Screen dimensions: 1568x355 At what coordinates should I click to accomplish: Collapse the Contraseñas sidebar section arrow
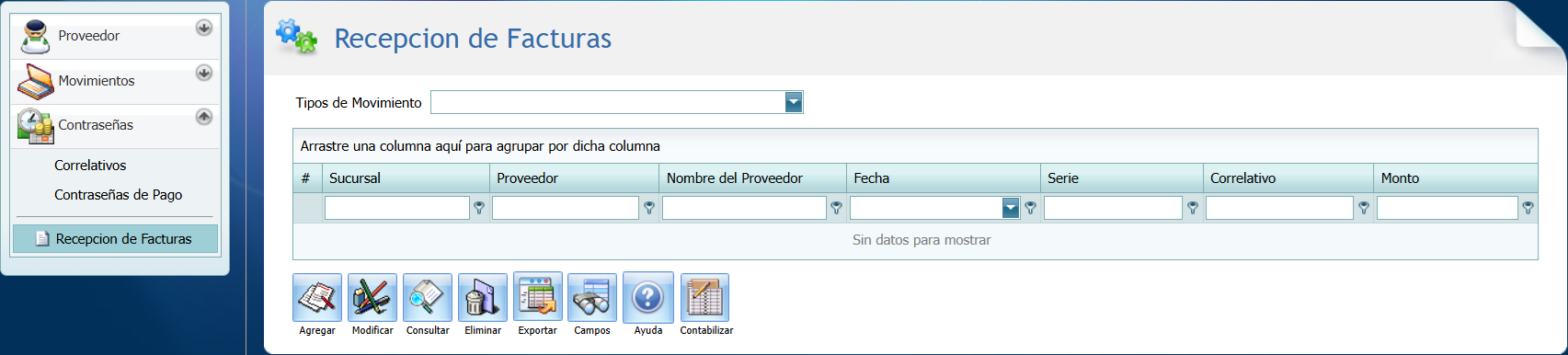(204, 117)
